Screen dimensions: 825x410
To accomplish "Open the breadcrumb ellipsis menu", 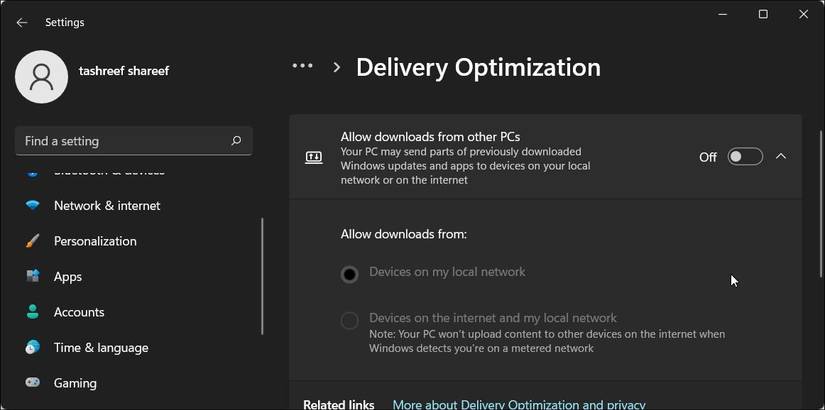I will pos(302,66).
